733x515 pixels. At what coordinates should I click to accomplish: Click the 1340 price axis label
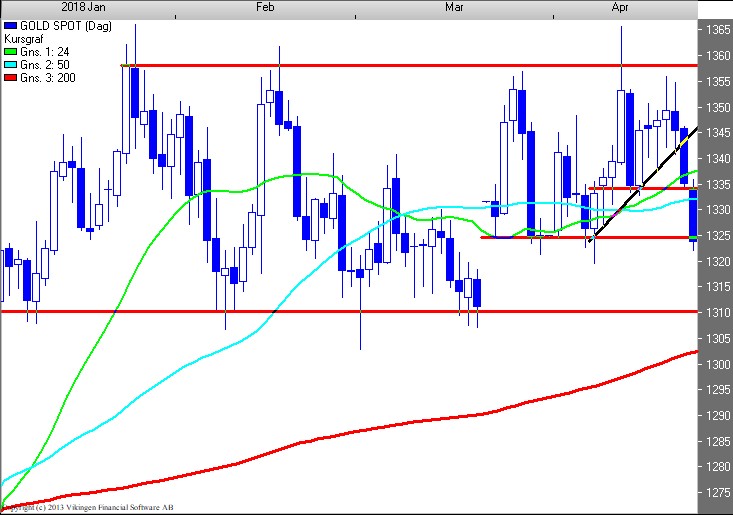click(x=718, y=159)
